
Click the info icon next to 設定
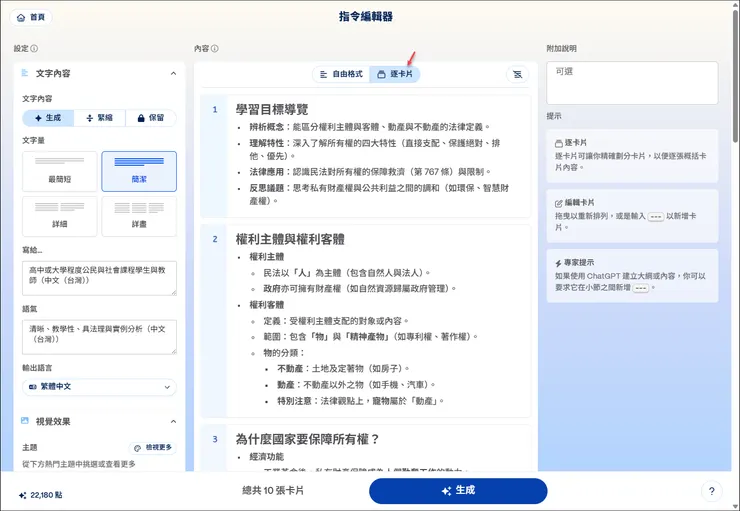click(x=34, y=49)
